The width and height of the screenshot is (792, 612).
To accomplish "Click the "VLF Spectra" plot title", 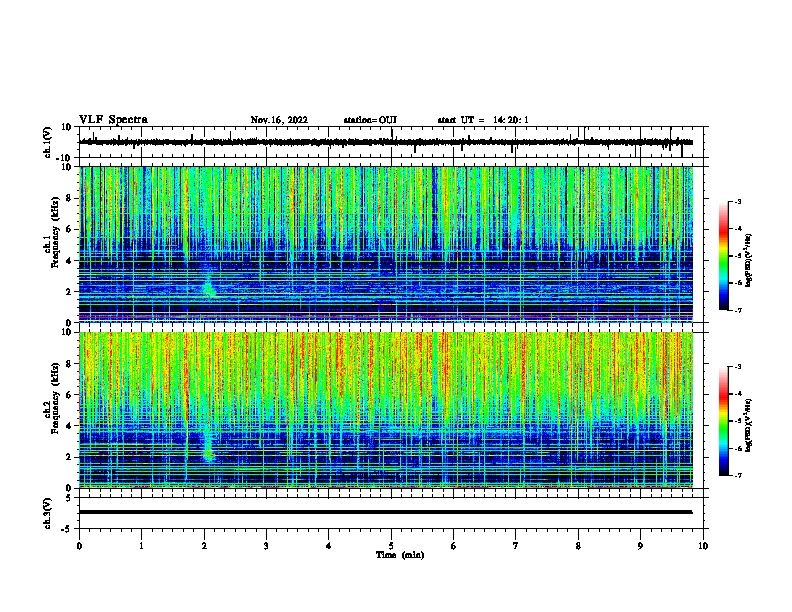I will (x=113, y=120).
